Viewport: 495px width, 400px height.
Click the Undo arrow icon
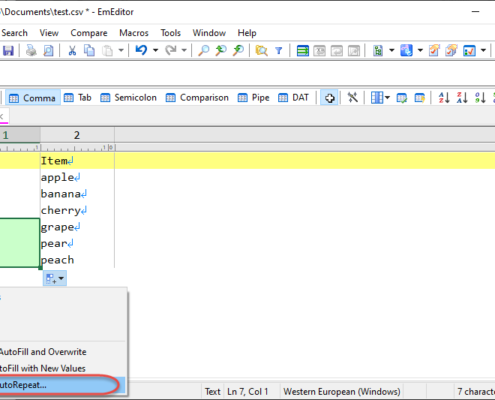pyautogui.click(x=141, y=51)
